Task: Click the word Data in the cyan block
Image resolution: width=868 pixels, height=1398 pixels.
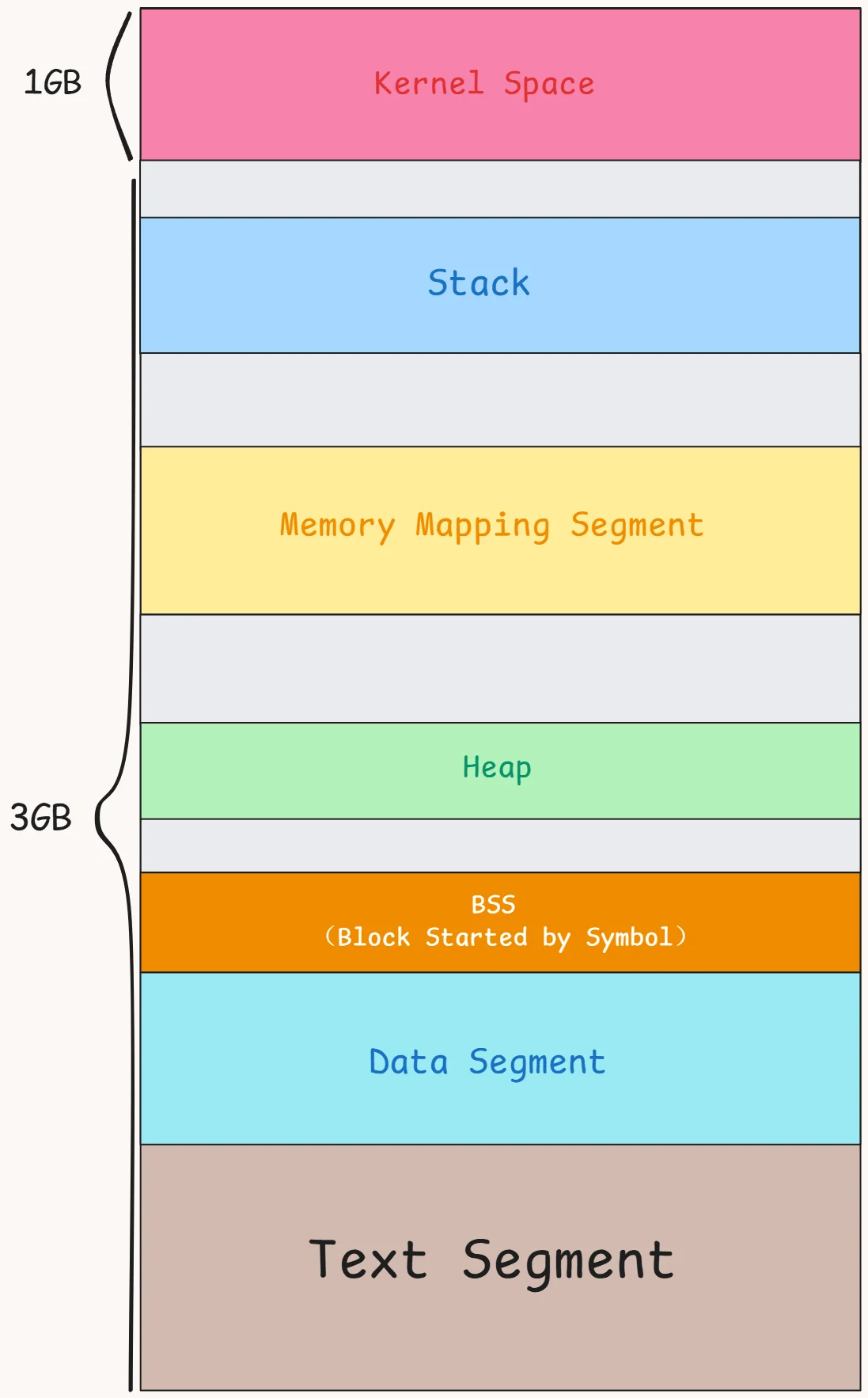Action: tap(408, 1062)
